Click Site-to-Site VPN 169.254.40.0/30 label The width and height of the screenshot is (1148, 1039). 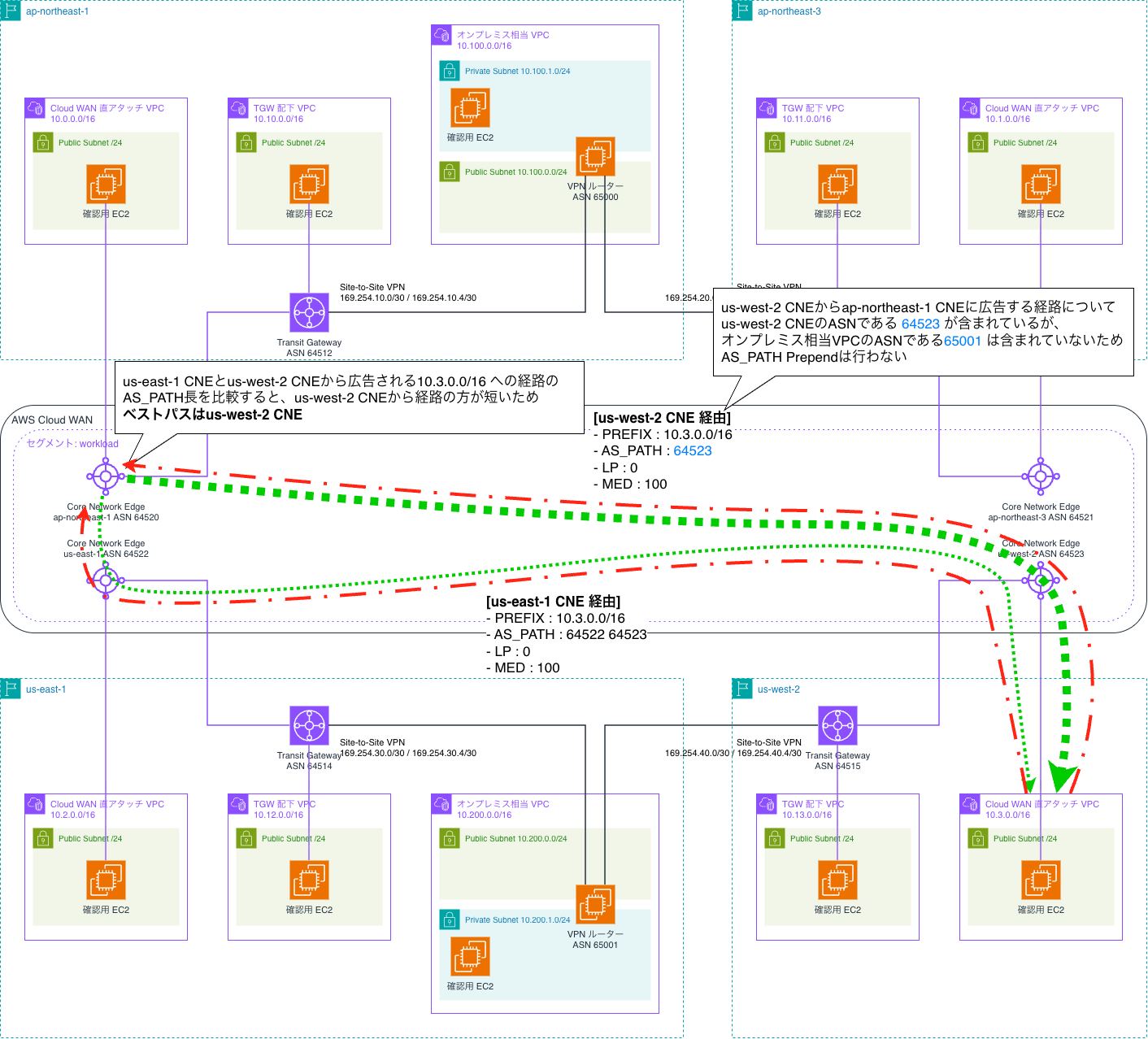click(733, 748)
